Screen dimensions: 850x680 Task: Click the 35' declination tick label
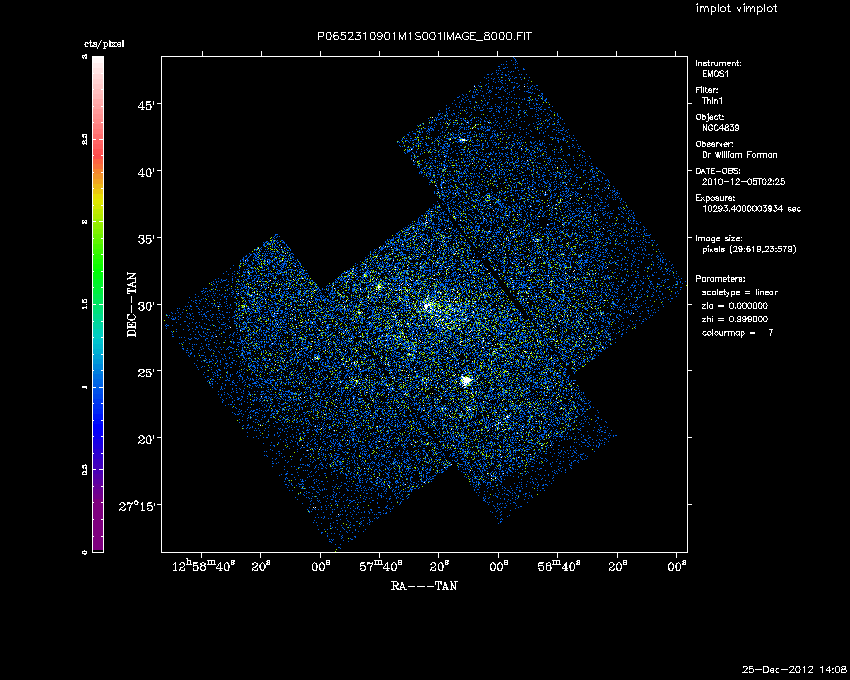147,239
